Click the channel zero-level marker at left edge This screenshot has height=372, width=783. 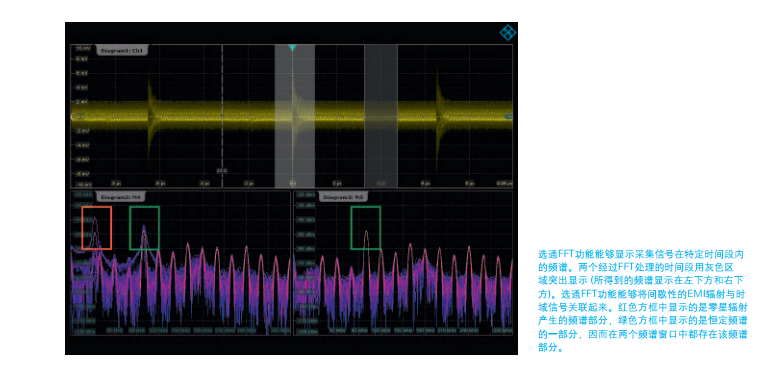76,116
